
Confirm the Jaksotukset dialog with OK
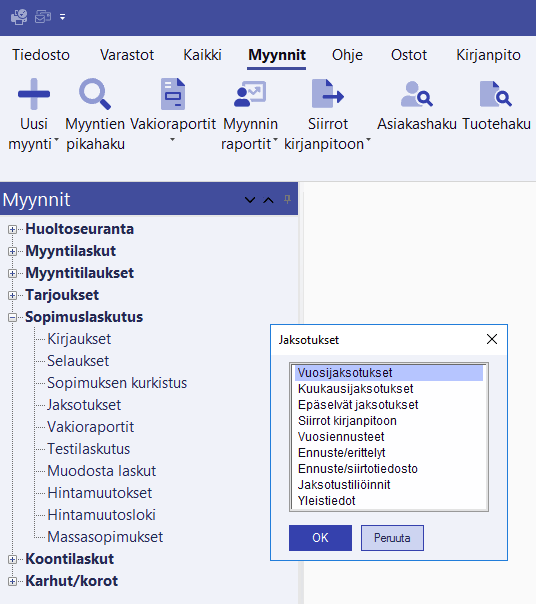click(x=320, y=538)
